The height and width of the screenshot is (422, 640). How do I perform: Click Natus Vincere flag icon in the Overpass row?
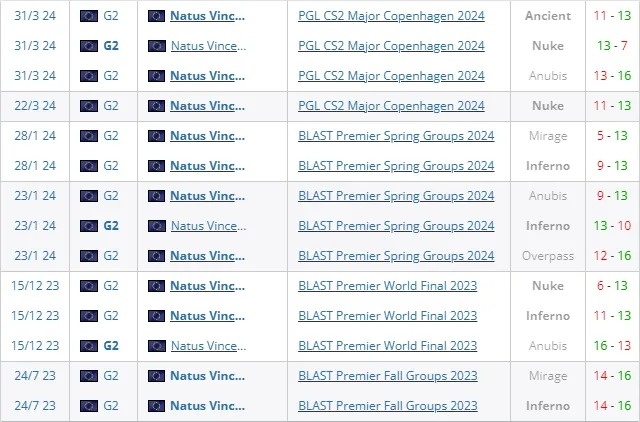156,256
